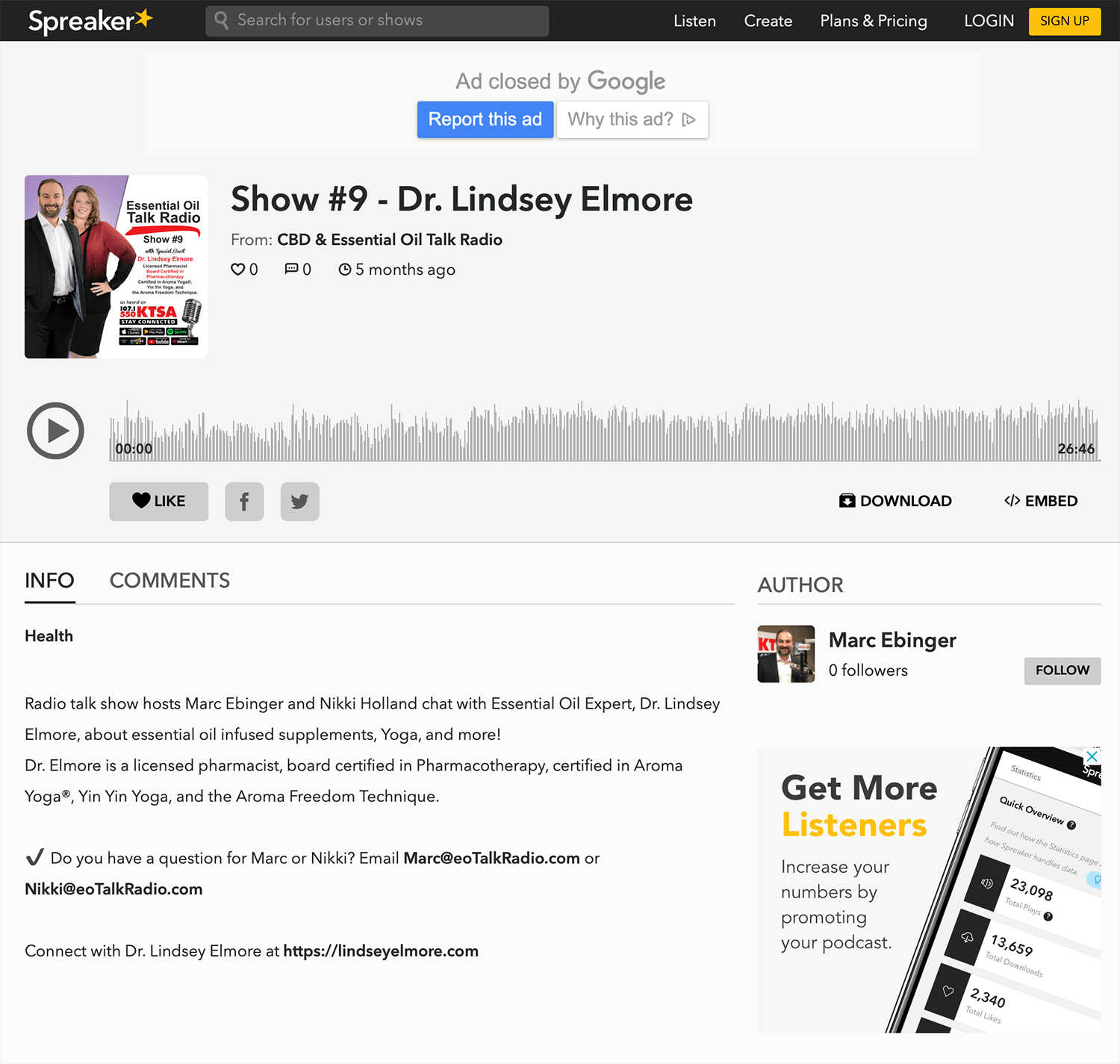Click the heart likes count icon

tap(237, 270)
